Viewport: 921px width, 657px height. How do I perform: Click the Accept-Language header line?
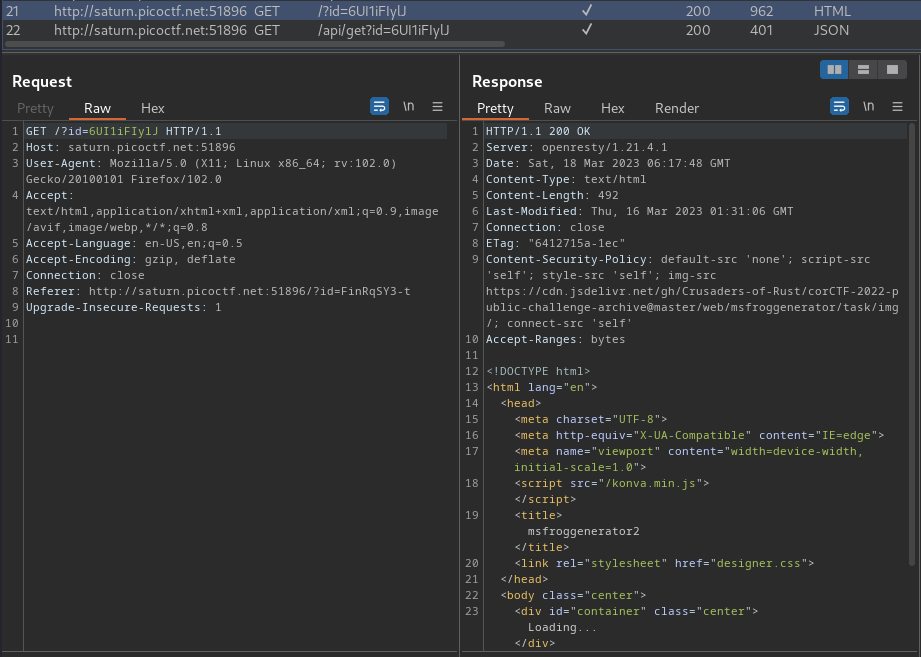(134, 243)
